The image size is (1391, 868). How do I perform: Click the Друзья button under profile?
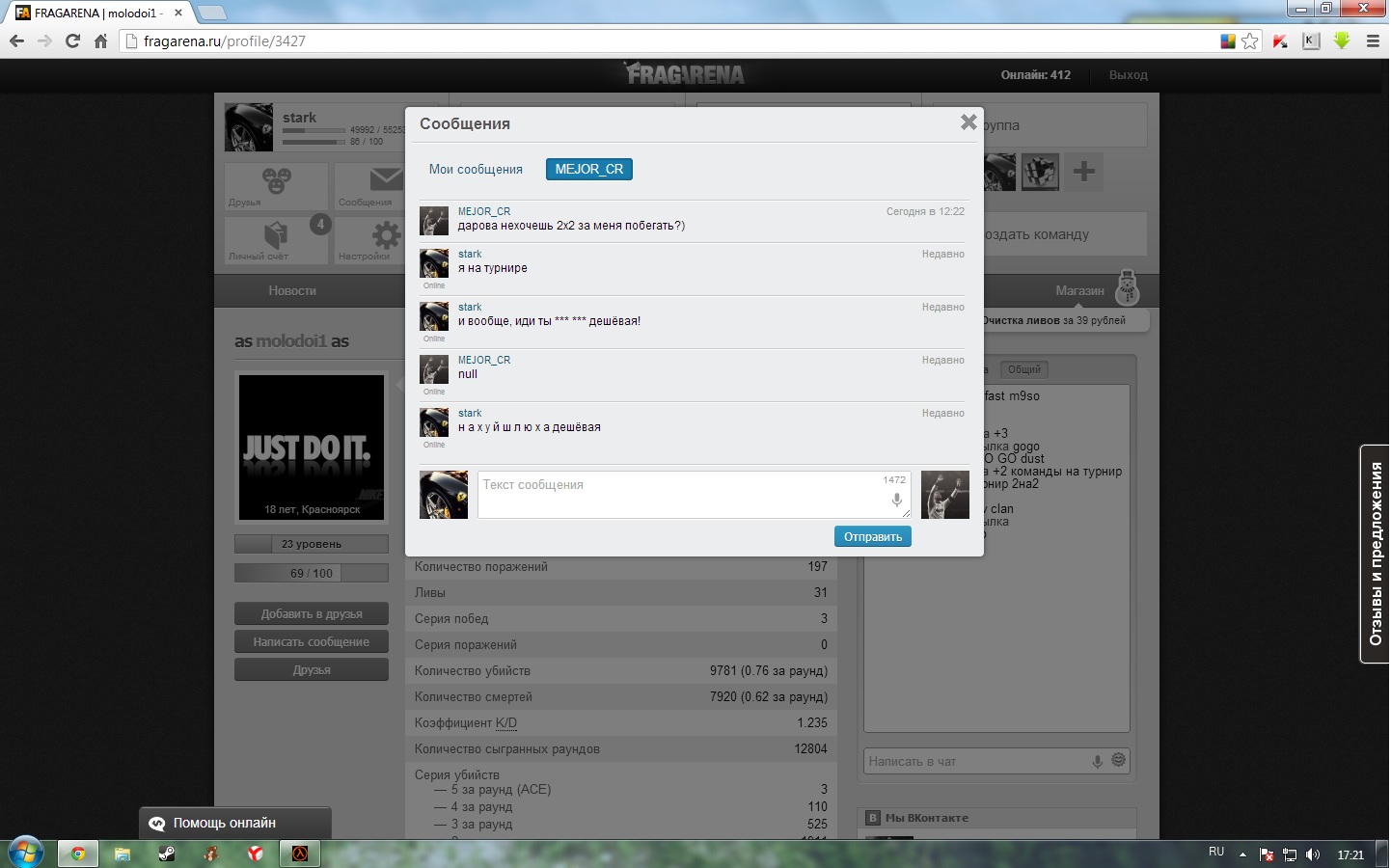(312, 669)
